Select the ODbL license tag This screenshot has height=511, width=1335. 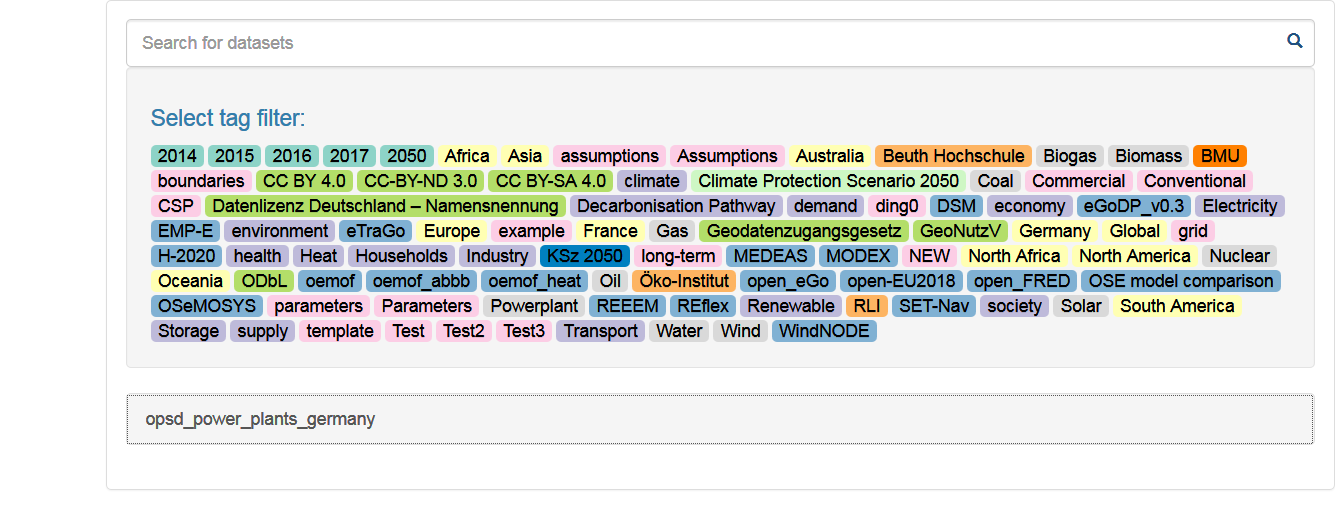pyautogui.click(x=264, y=281)
